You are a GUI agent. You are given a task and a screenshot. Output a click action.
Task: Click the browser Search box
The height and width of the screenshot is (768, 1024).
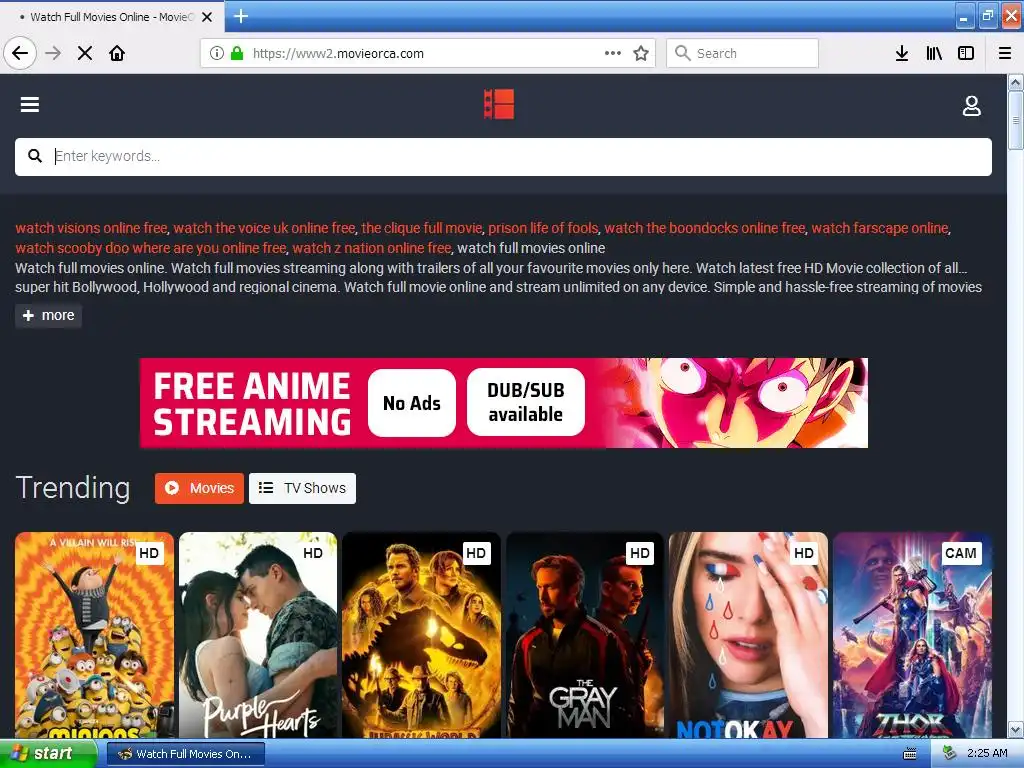[742, 53]
